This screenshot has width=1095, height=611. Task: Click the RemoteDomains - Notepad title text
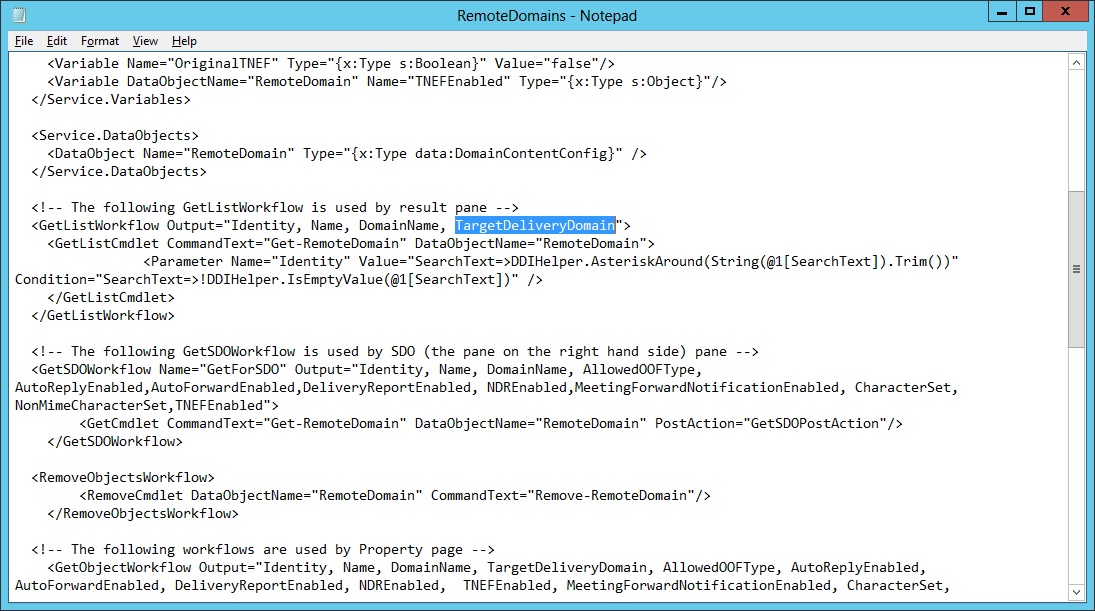(546, 15)
